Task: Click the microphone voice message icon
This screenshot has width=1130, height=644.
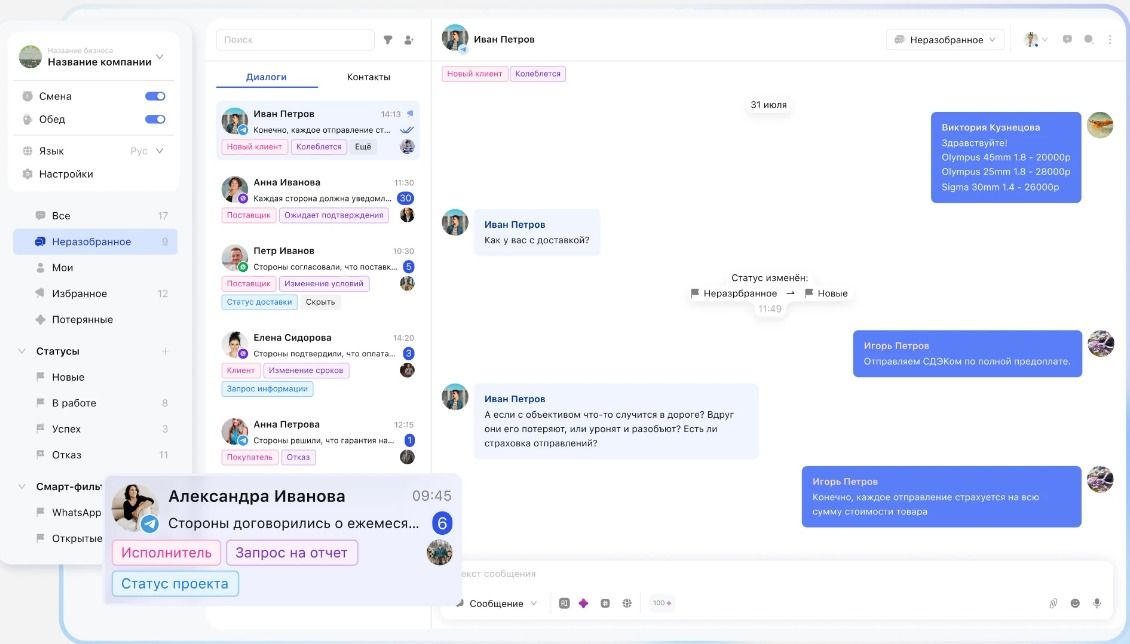Action: tap(1097, 603)
